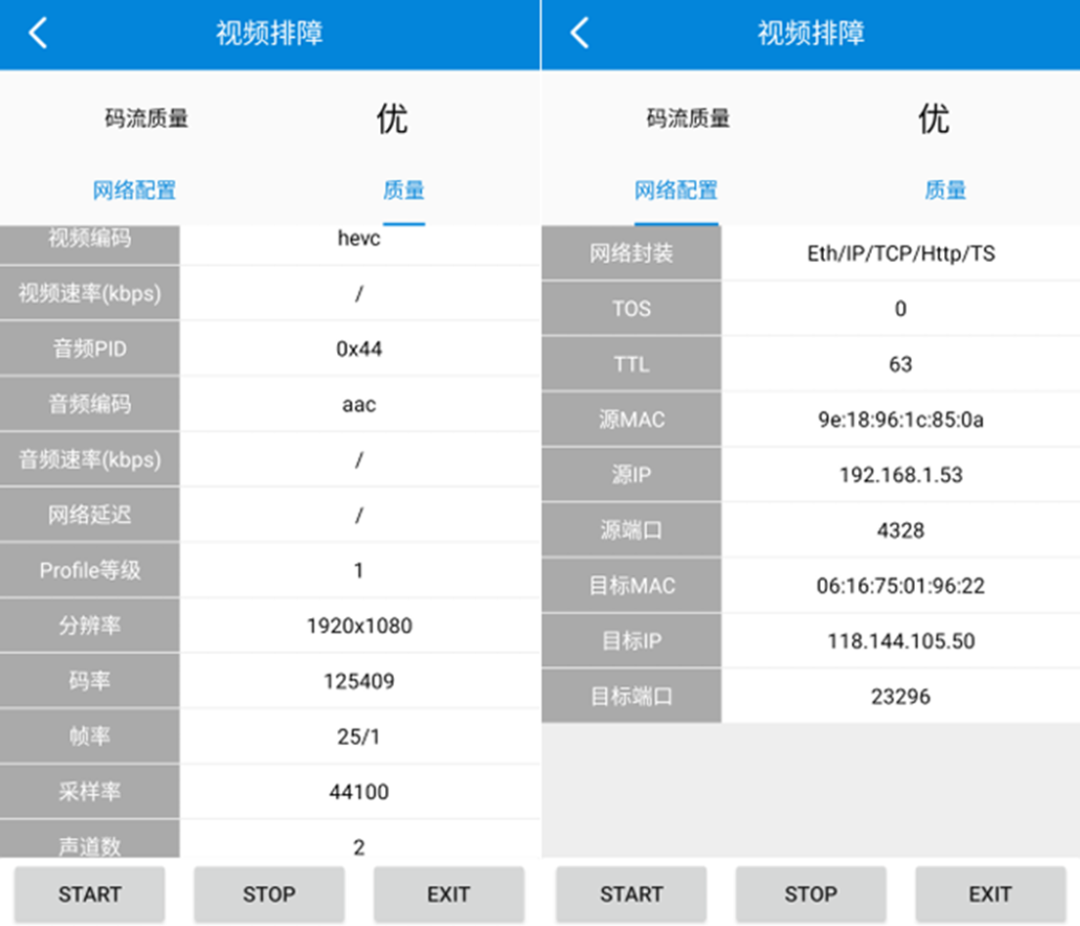
Task: Select the 网络配置 tab in right panel
Action: [x=676, y=190]
